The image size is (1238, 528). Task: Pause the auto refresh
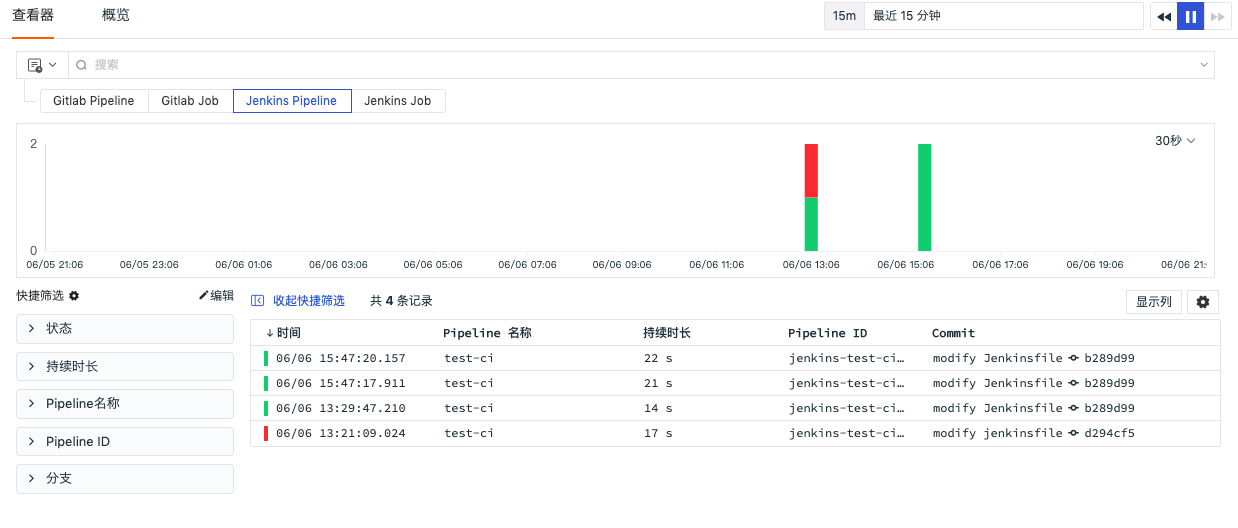tap(1190, 16)
